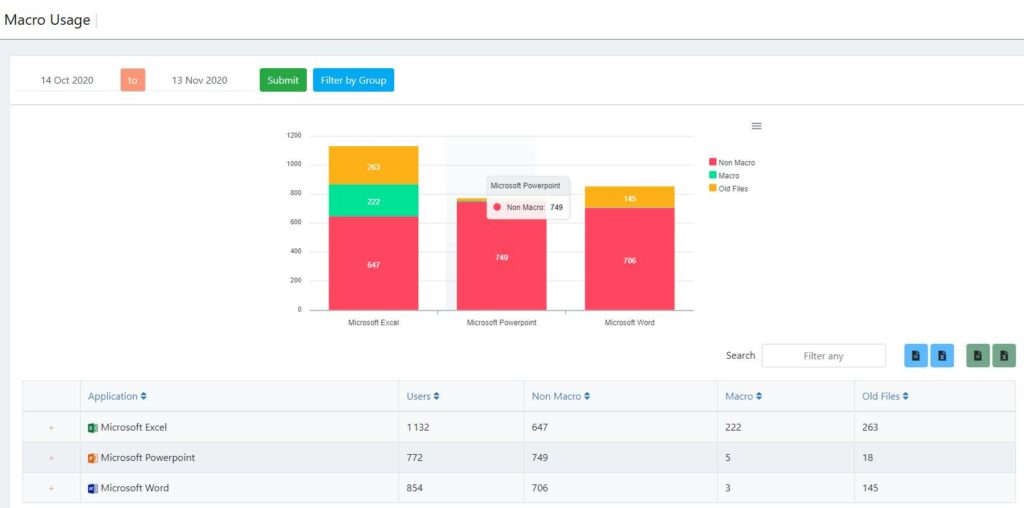
Task: Click the Filter by Group button
Action: click(x=353, y=80)
